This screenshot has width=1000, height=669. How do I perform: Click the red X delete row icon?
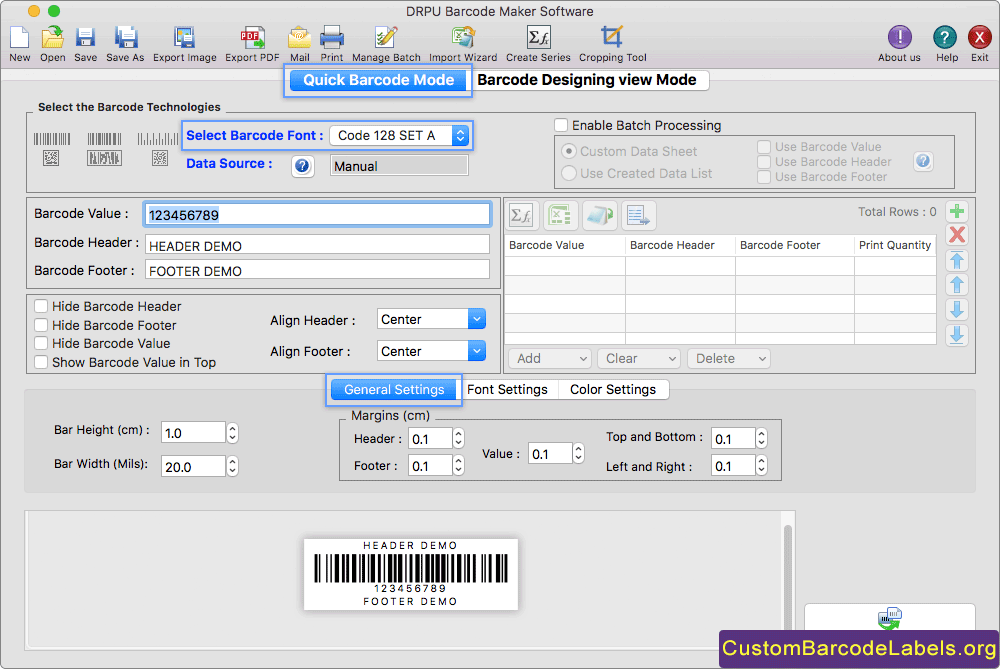(x=957, y=235)
